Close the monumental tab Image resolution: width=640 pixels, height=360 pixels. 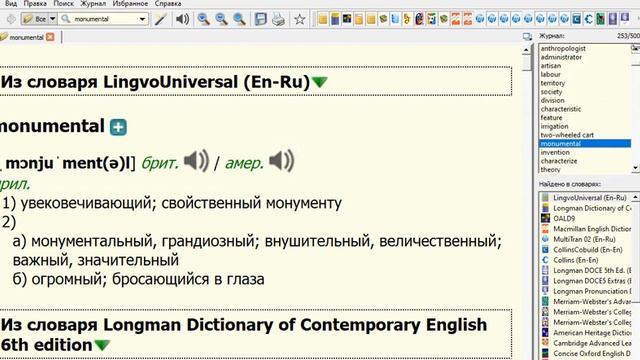(x=50, y=37)
